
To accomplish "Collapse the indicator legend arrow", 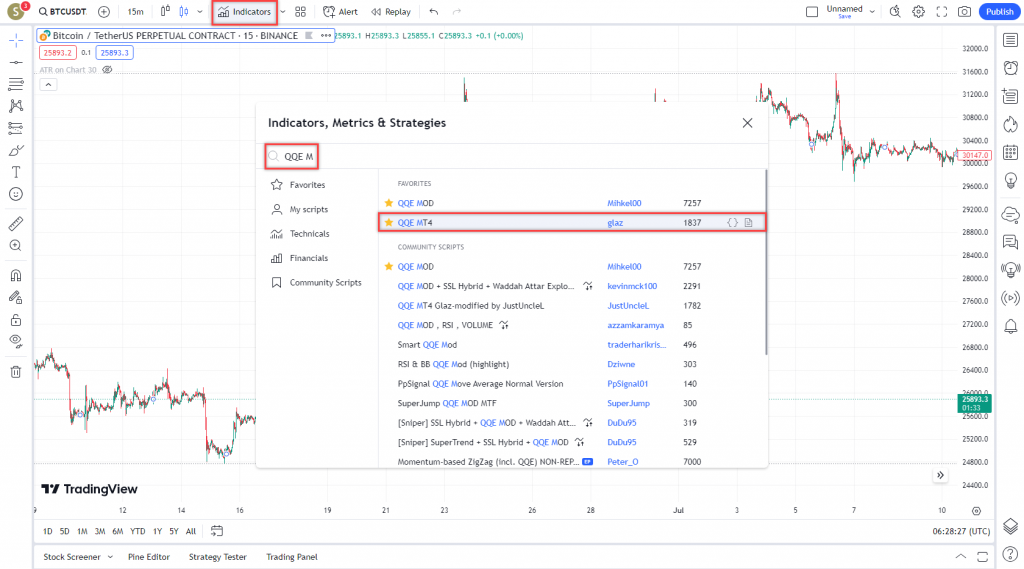I will pyautogui.click(x=48, y=85).
